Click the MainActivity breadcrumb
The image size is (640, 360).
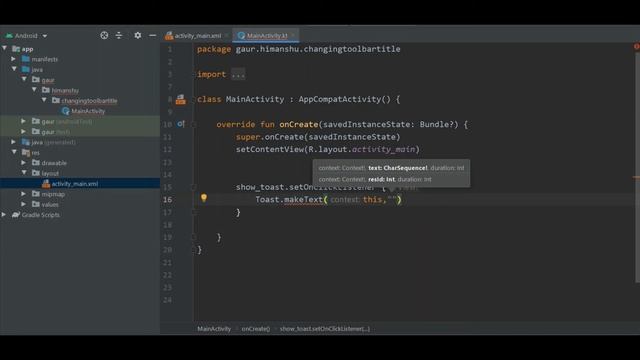coord(214,329)
